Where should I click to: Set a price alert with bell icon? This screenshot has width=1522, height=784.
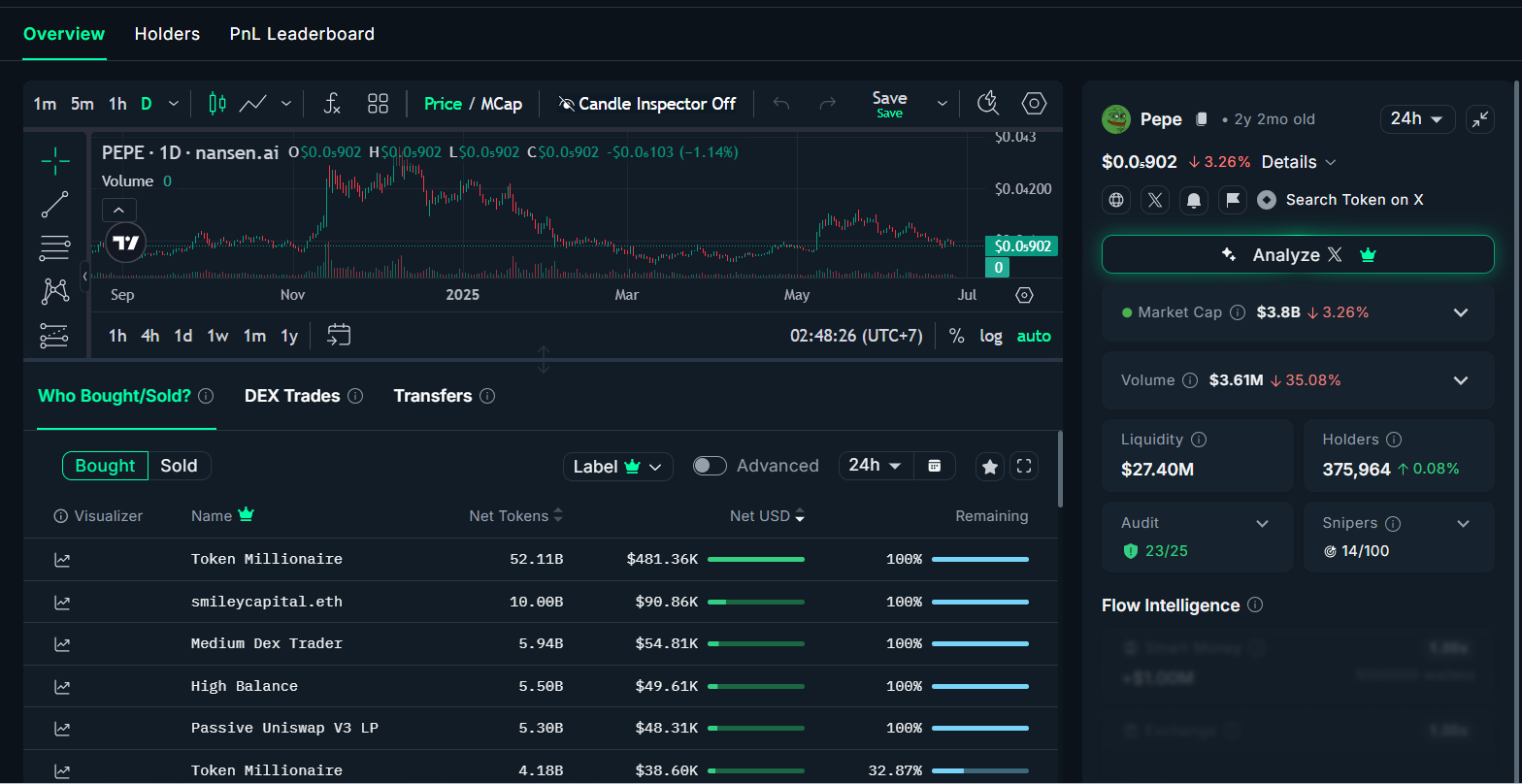pos(1194,200)
